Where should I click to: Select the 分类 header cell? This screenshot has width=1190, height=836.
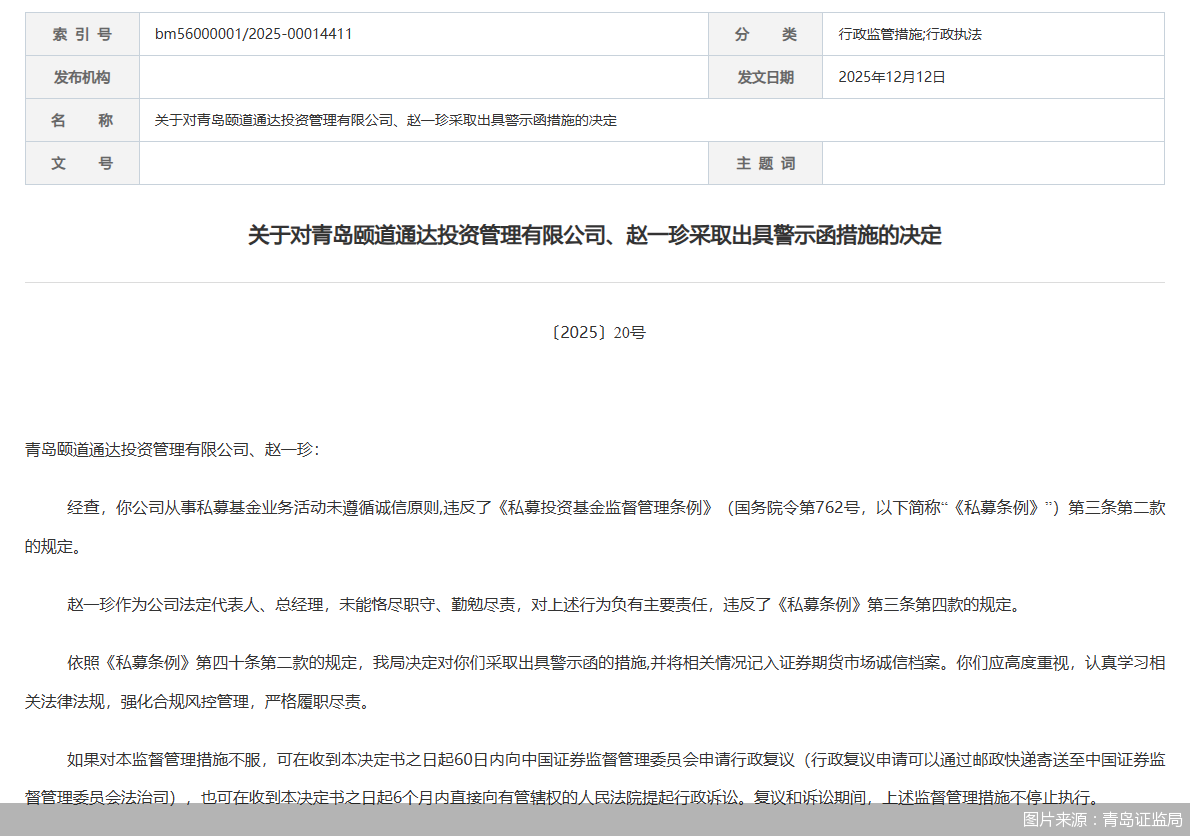pyautogui.click(x=765, y=33)
